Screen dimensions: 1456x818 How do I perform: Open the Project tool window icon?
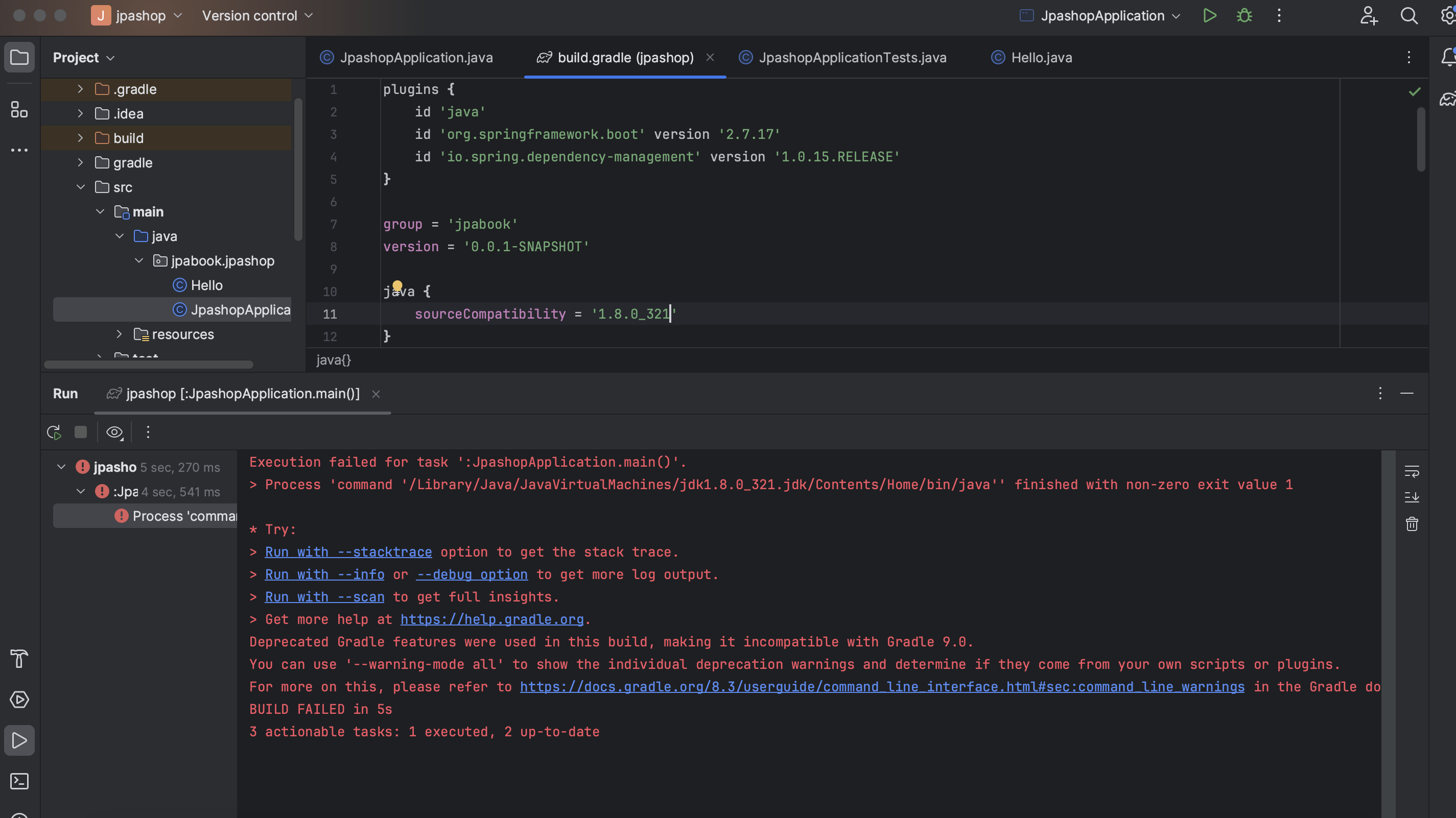[x=19, y=58]
